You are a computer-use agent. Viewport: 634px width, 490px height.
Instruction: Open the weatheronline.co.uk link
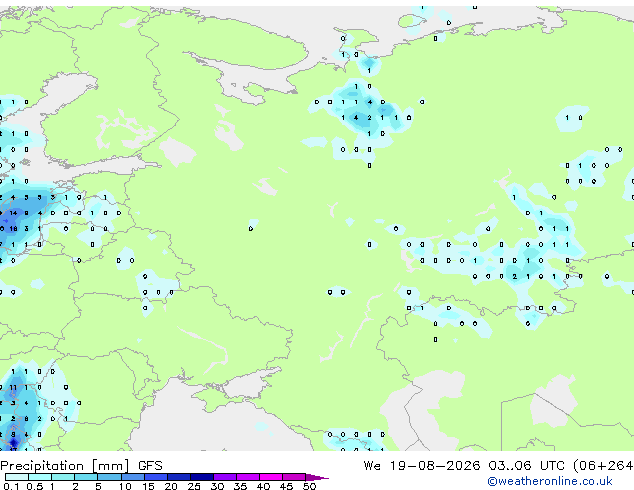[x=550, y=481]
